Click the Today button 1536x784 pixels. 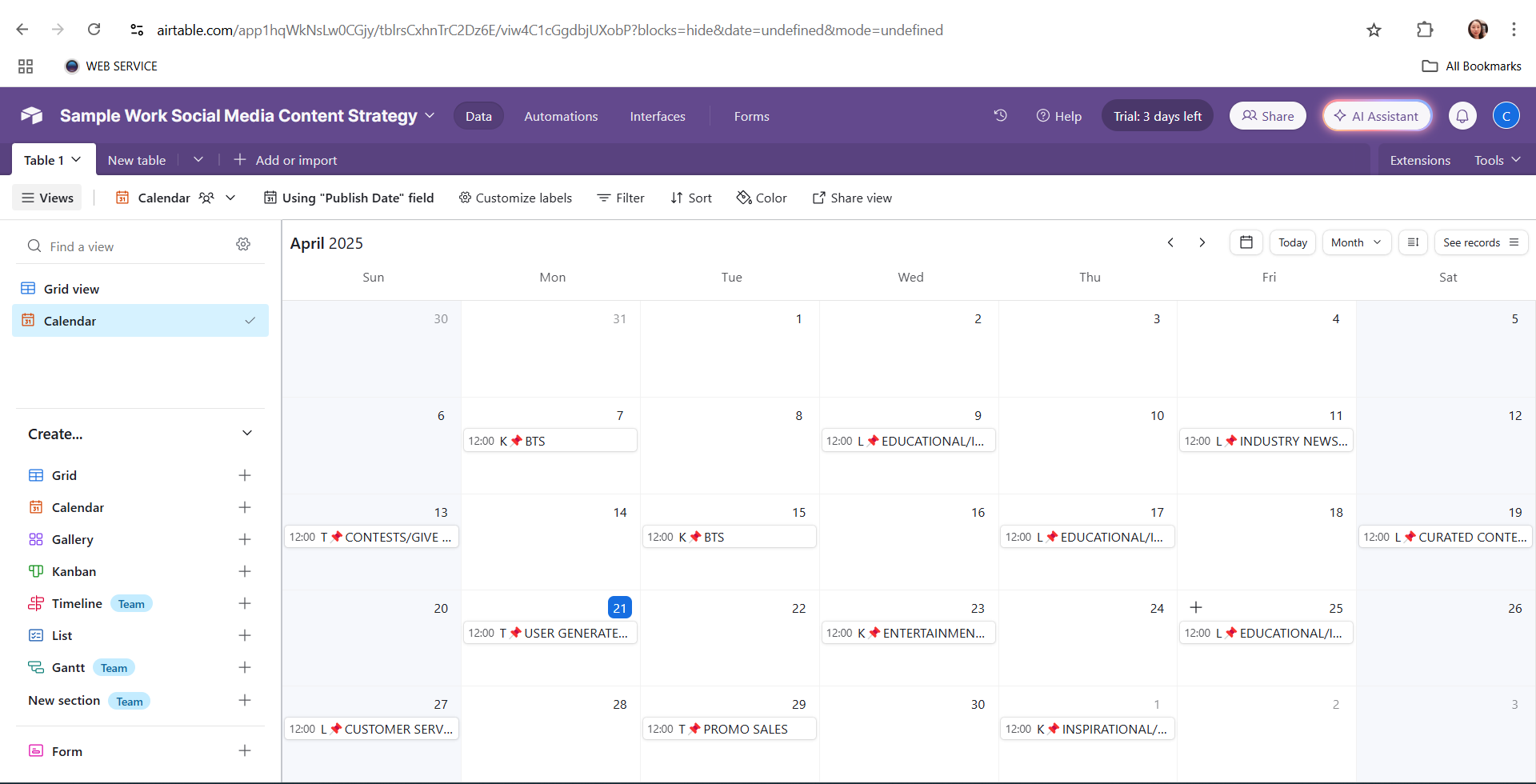pyautogui.click(x=1292, y=242)
